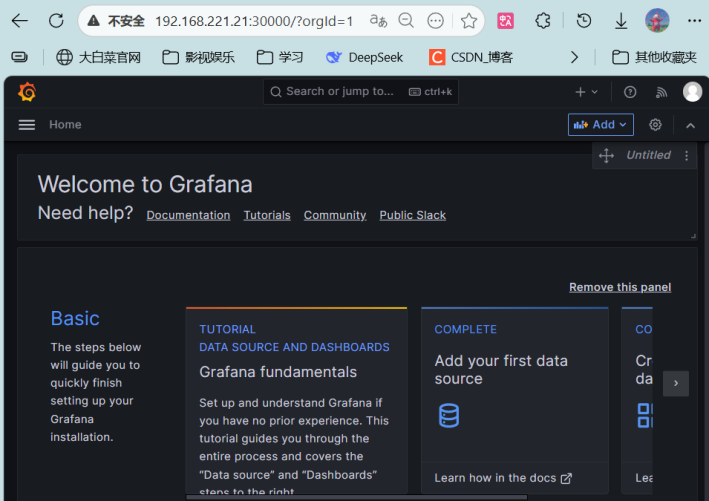Open the Grafana fundamentals tutorial card
Screen dimensions: 709x501
[296, 400]
